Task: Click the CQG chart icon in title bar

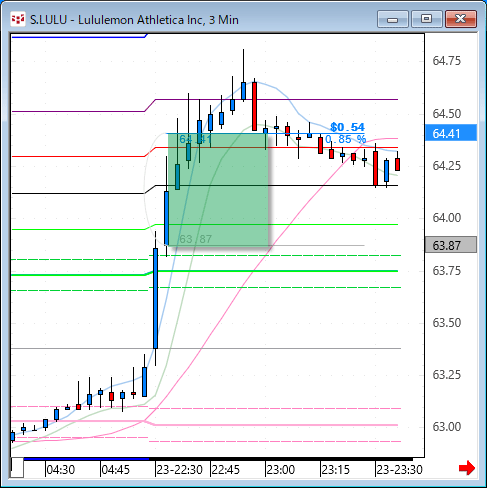Action: tap(18, 19)
